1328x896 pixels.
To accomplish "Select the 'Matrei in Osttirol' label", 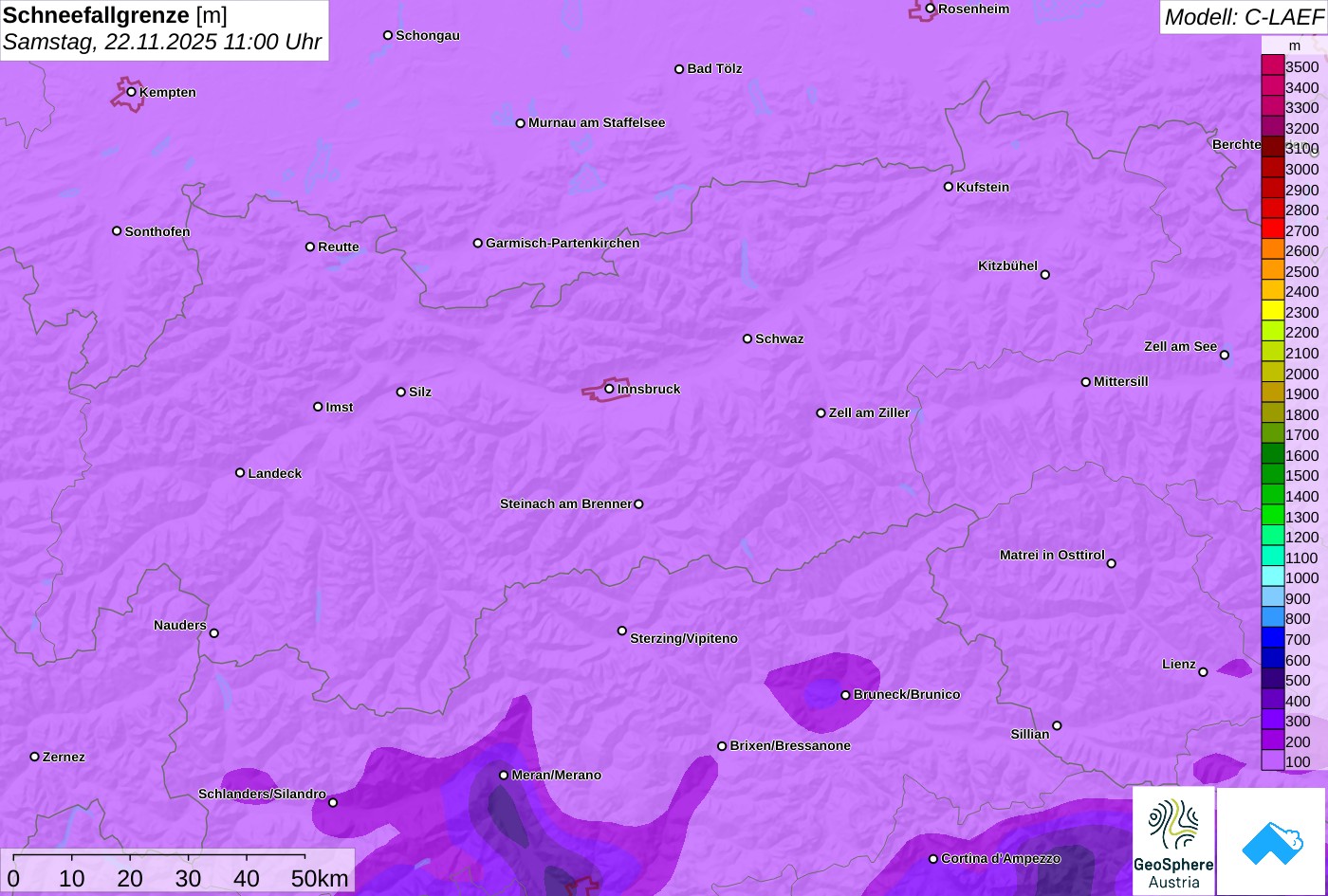I will click(x=1052, y=555).
